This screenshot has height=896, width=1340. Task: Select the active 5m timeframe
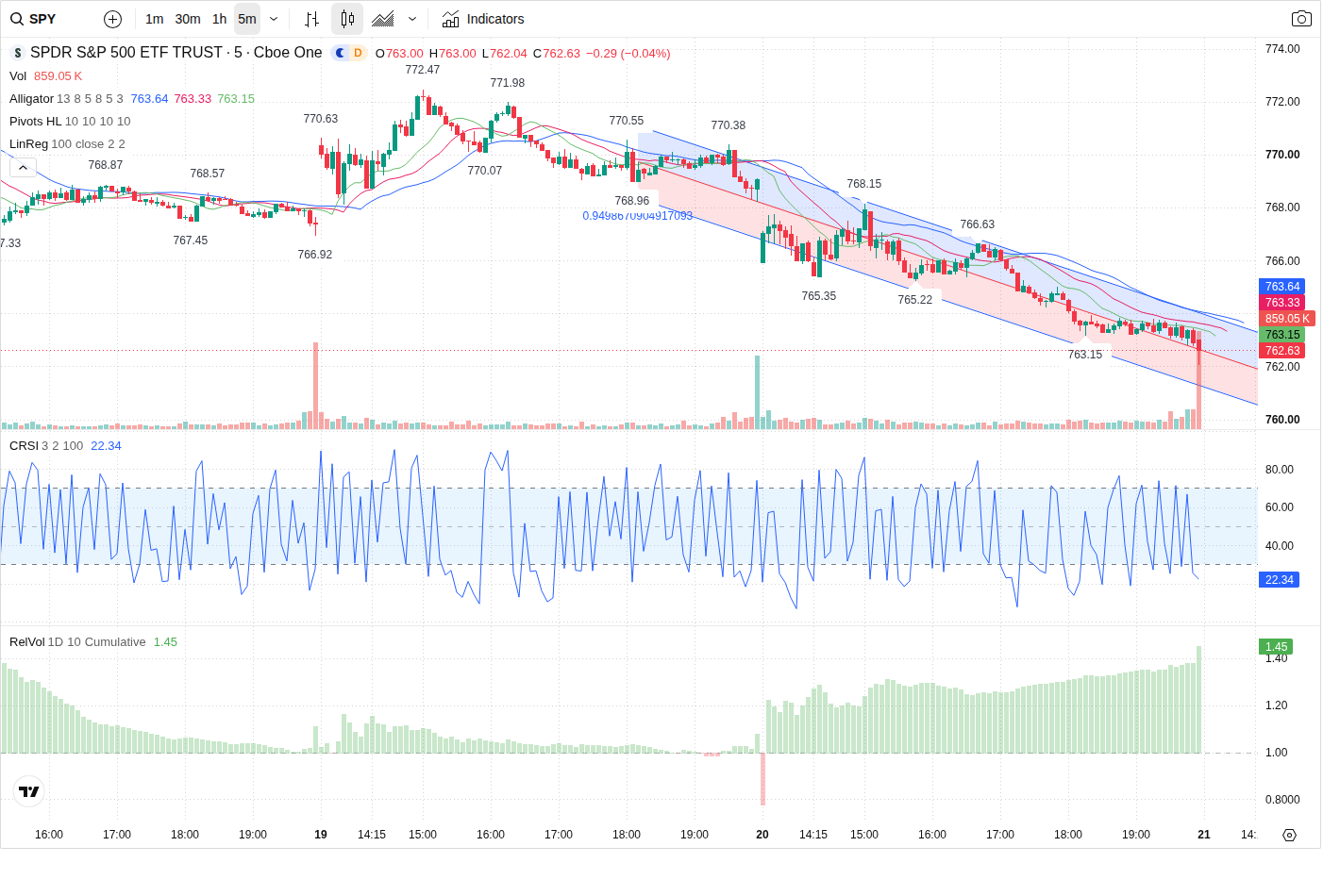coord(247,19)
